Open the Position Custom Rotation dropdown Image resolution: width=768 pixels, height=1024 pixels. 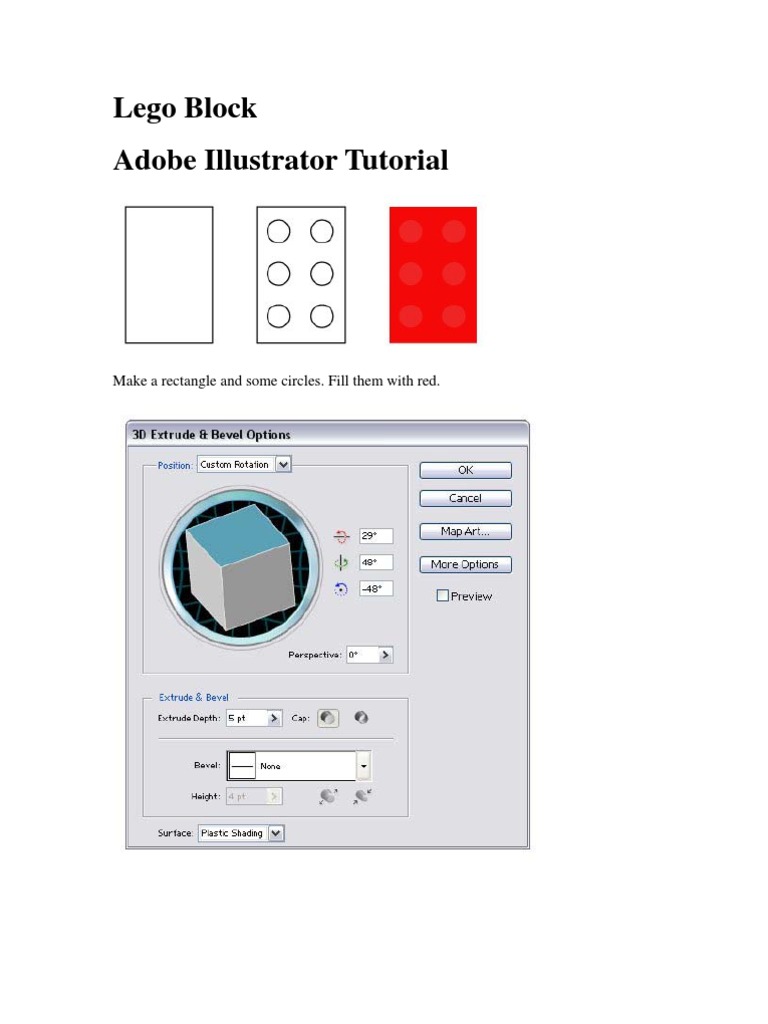click(244, 464)
